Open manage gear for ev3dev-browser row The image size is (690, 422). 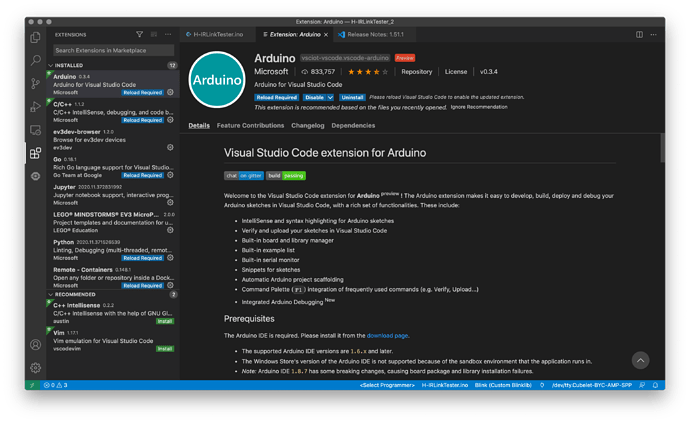[x=170, y=147]
